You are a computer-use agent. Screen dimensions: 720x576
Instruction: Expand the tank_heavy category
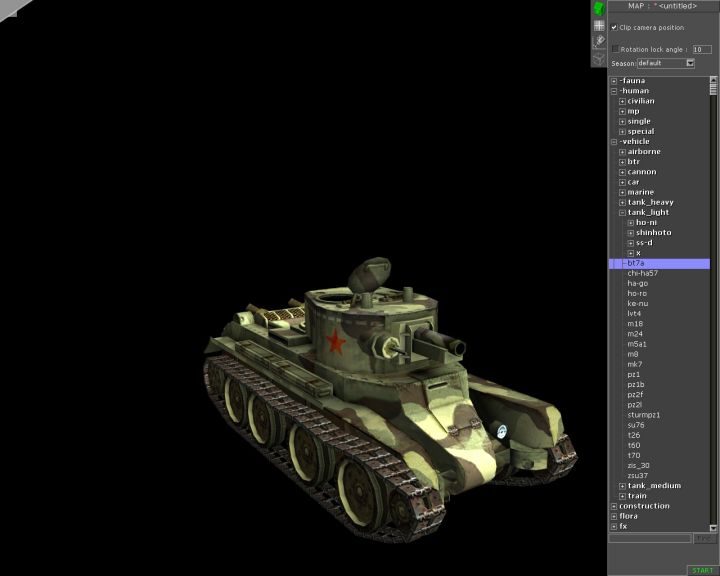[622, 202]
